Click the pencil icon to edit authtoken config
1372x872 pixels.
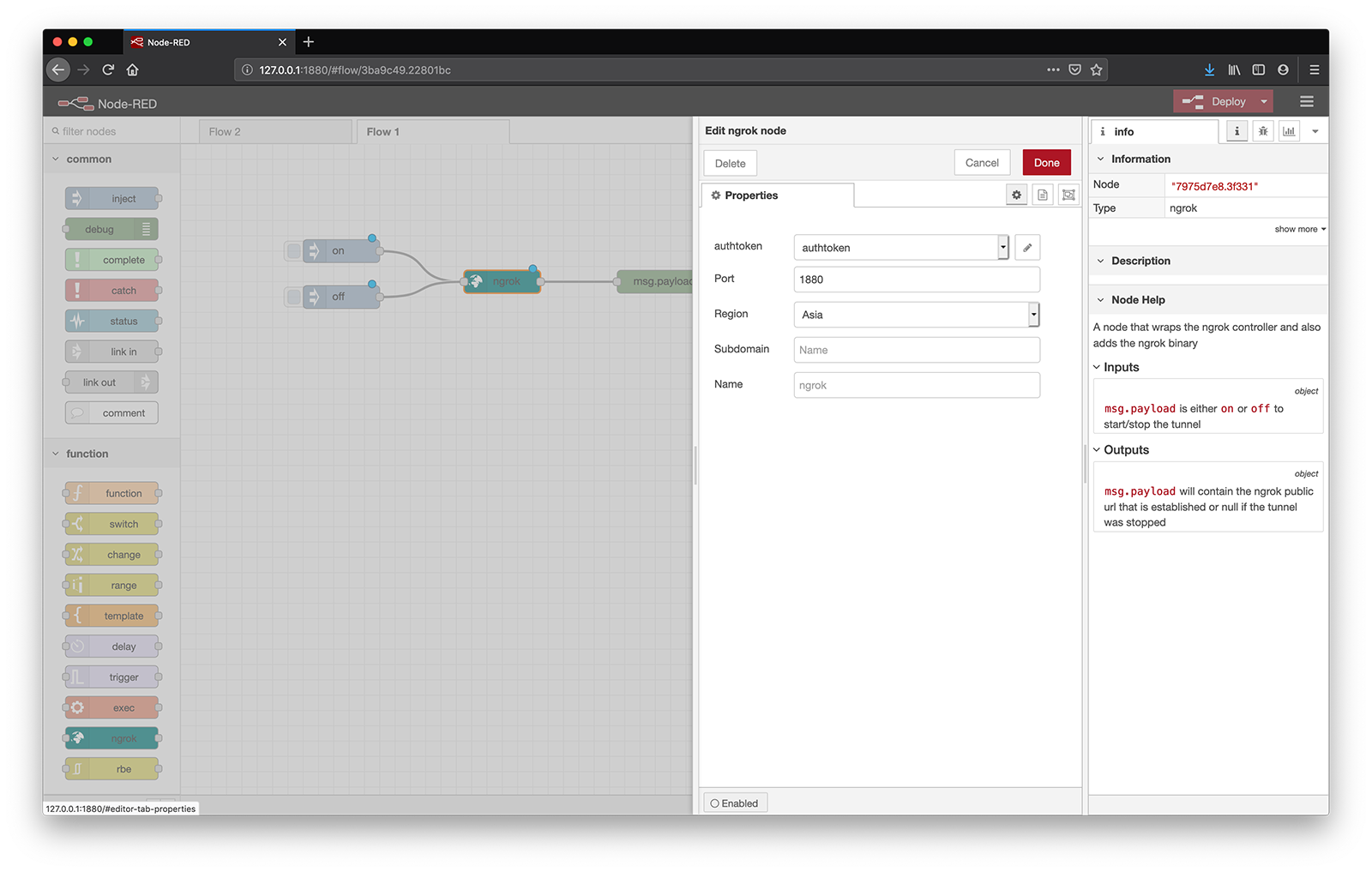coord(1027,248)
